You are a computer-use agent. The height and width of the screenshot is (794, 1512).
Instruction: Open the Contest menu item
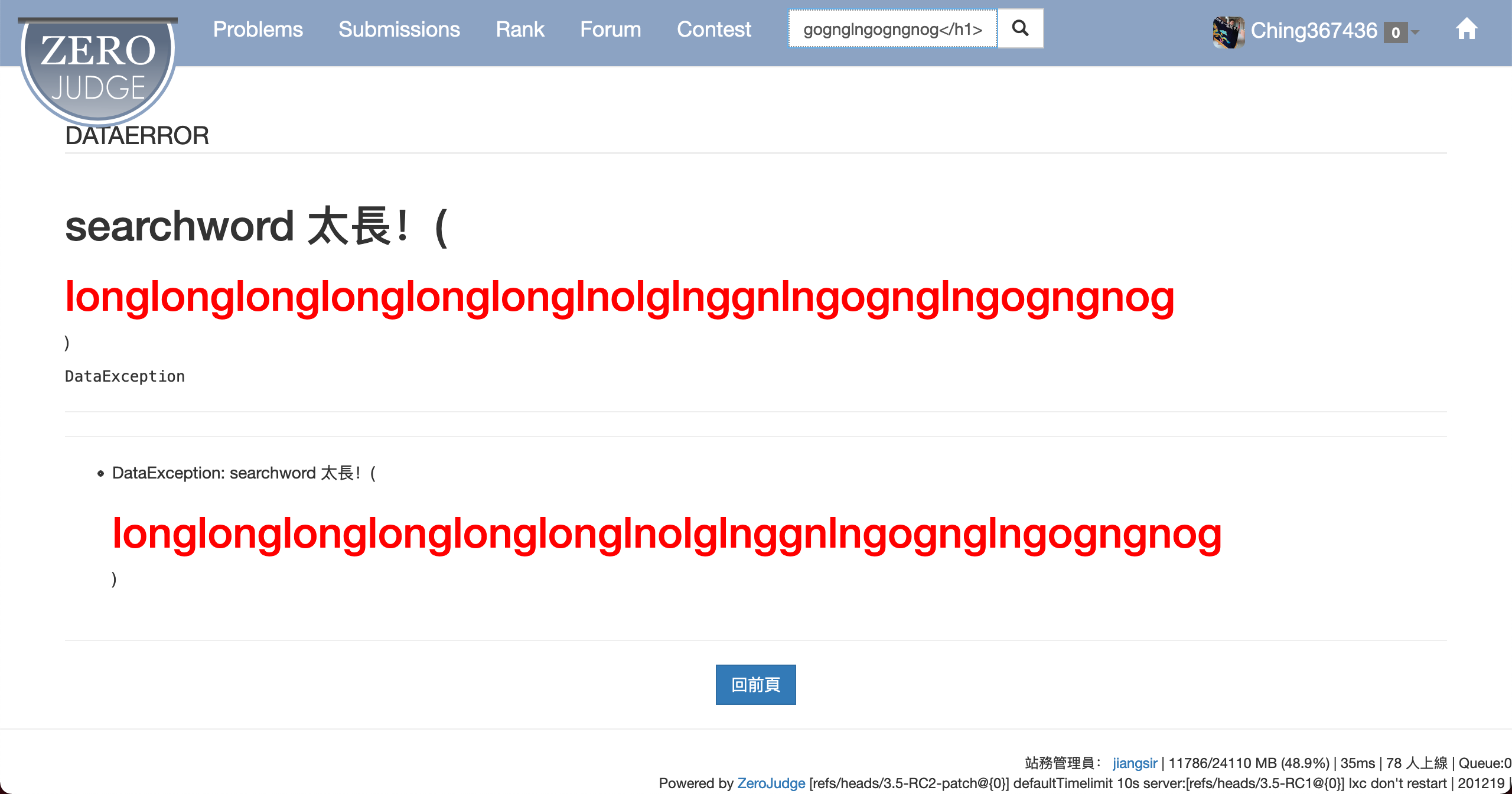coord(713,30)
